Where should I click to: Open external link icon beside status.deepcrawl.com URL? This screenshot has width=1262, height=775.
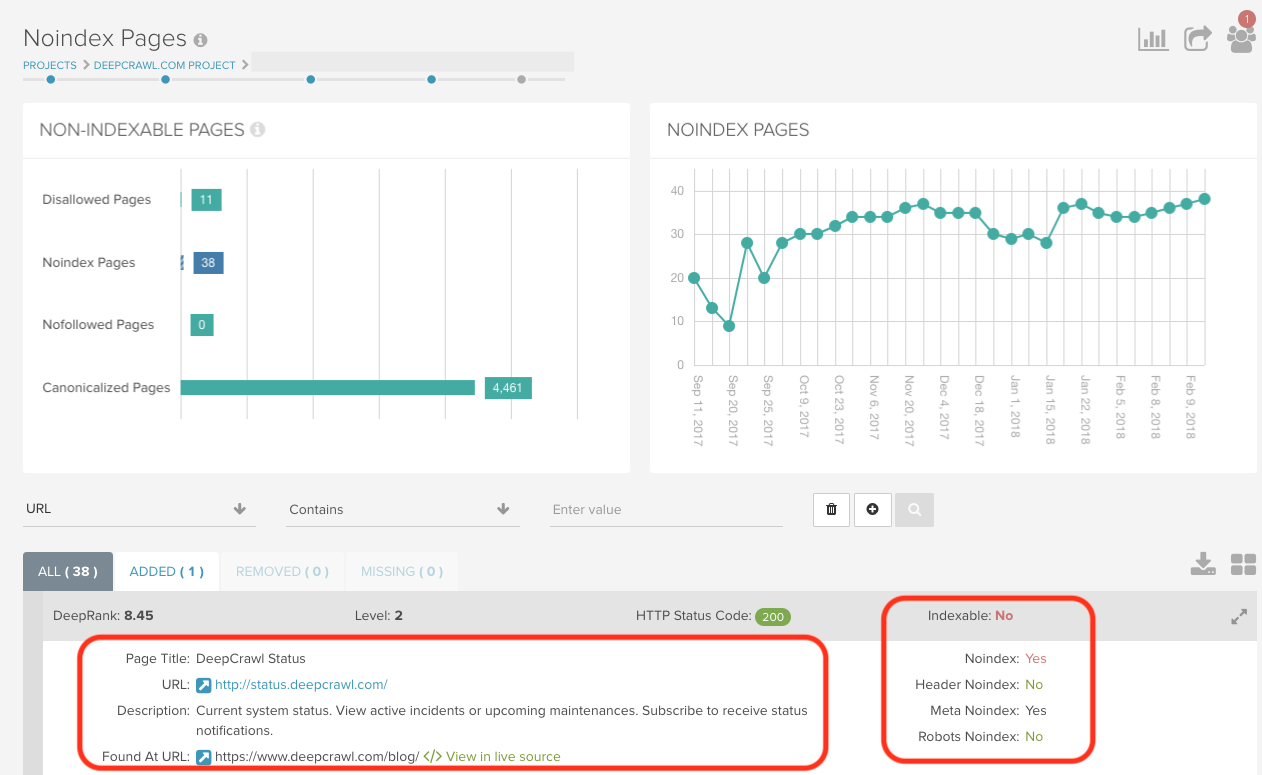203,685
